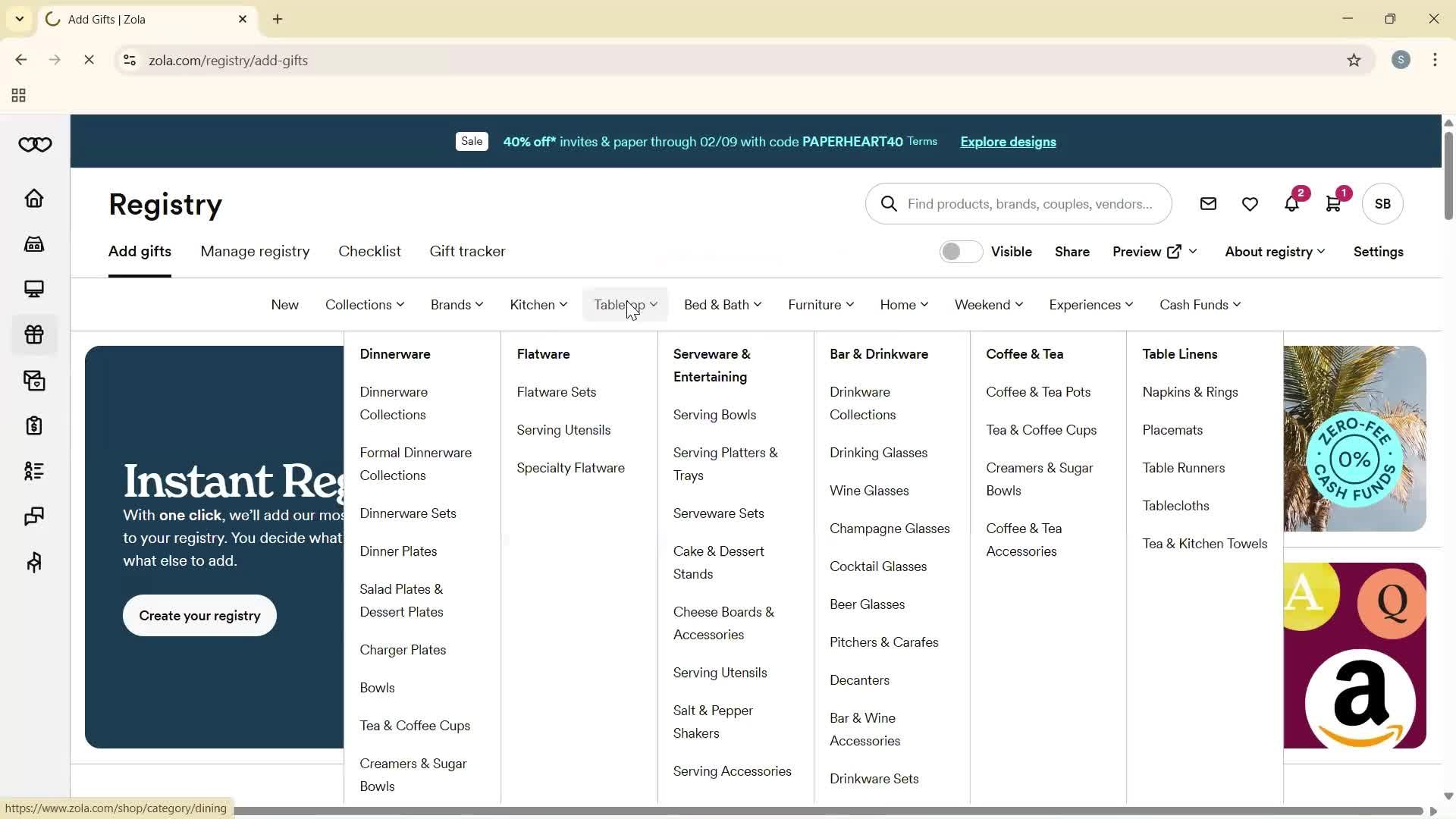
Task: Select the gift registry icon in sidebar
Action: pyautogui.click(x=33, y=334)
